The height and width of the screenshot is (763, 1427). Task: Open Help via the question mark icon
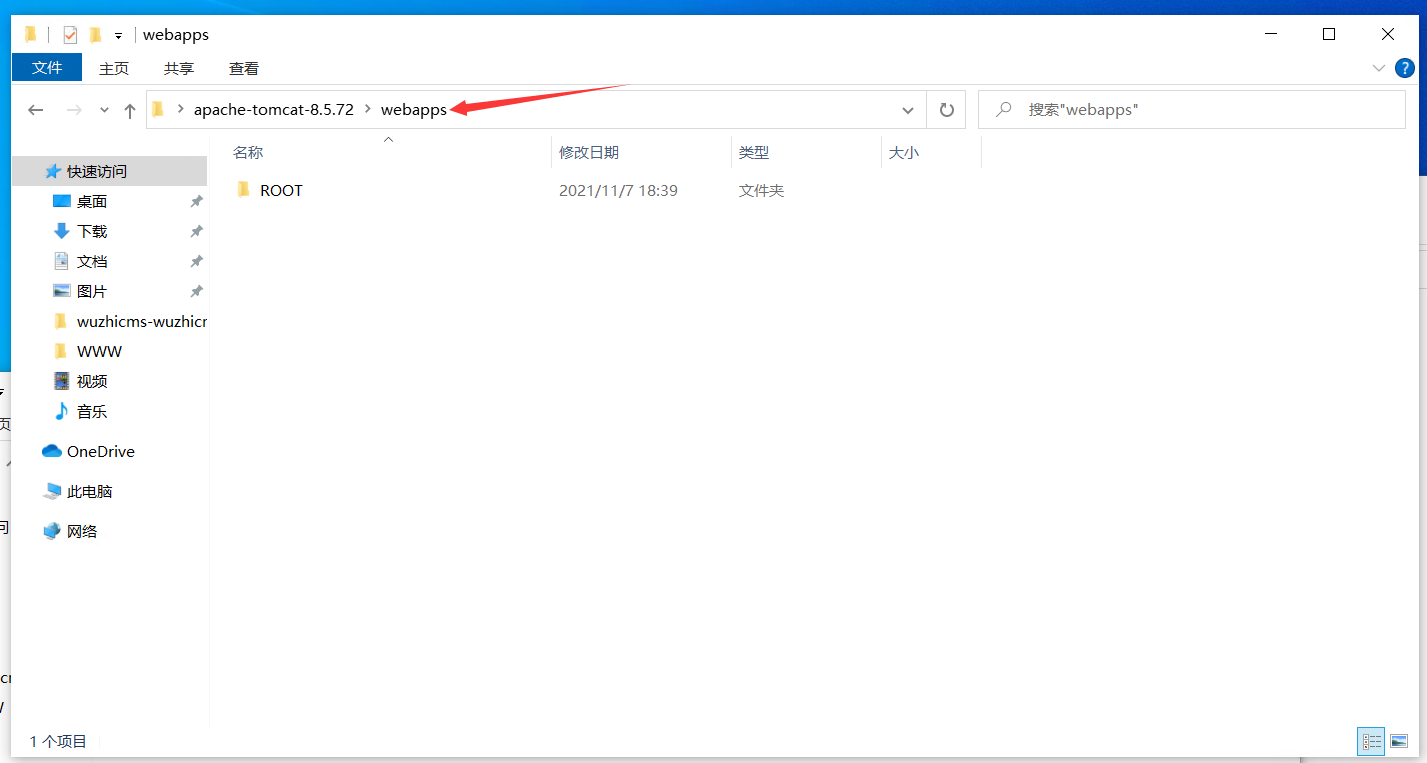pos(1405,68)
